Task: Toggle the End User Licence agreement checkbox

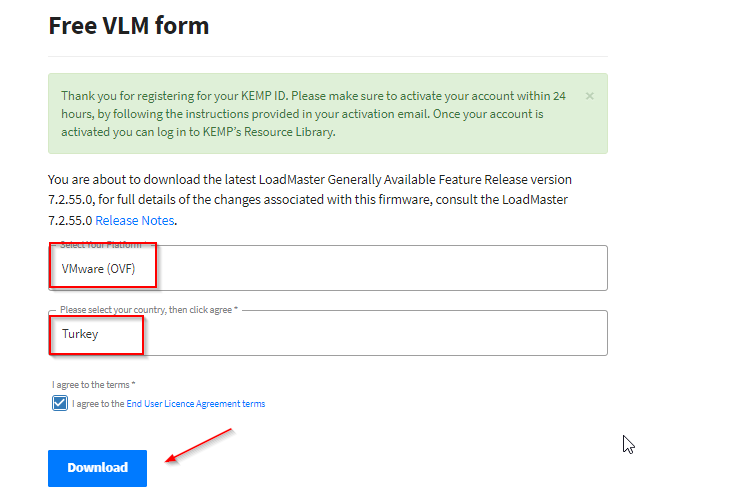Action: 60,403
